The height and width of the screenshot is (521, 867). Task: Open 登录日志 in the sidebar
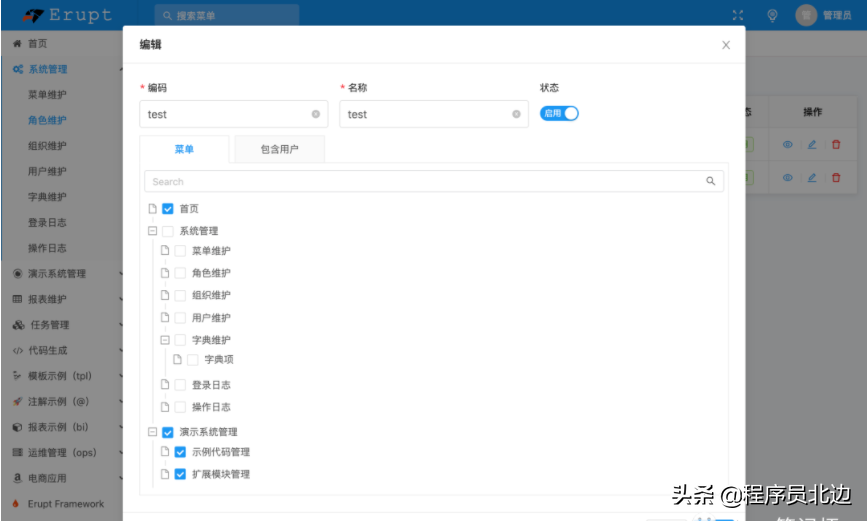pos(47,222)
